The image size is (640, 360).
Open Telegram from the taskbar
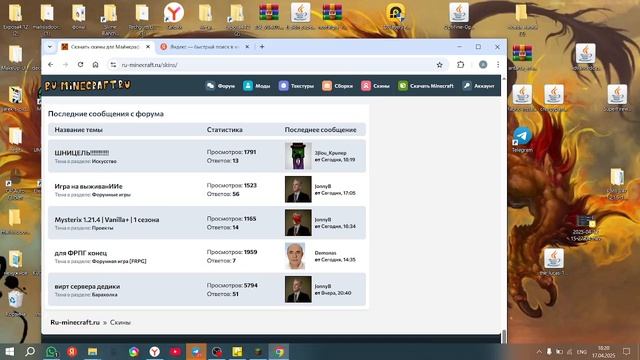click(196, 351)
